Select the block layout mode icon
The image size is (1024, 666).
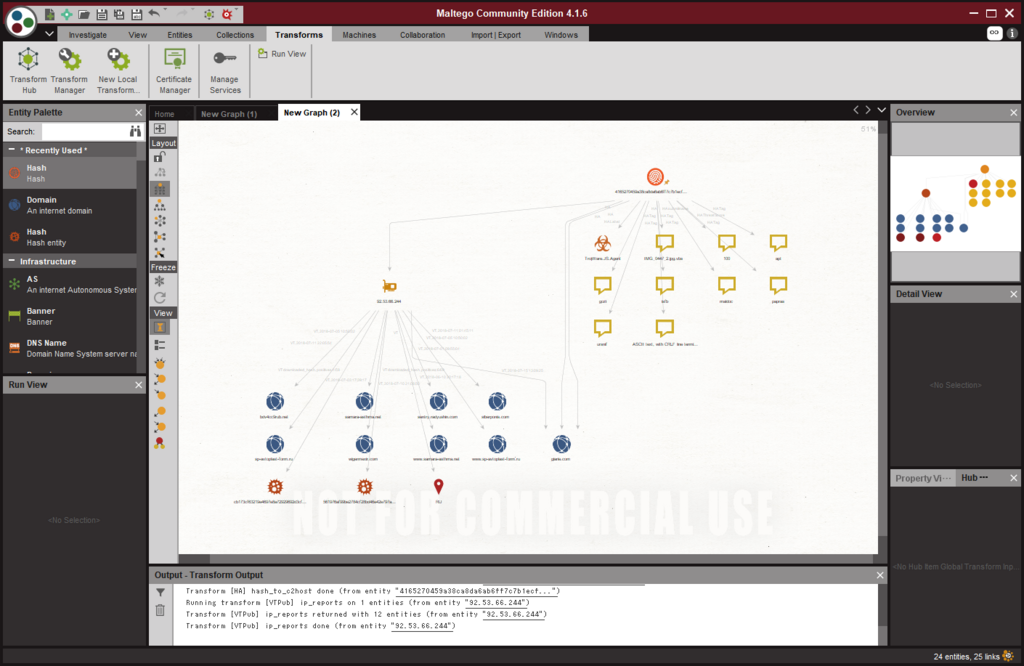click(x=160, y=189)
